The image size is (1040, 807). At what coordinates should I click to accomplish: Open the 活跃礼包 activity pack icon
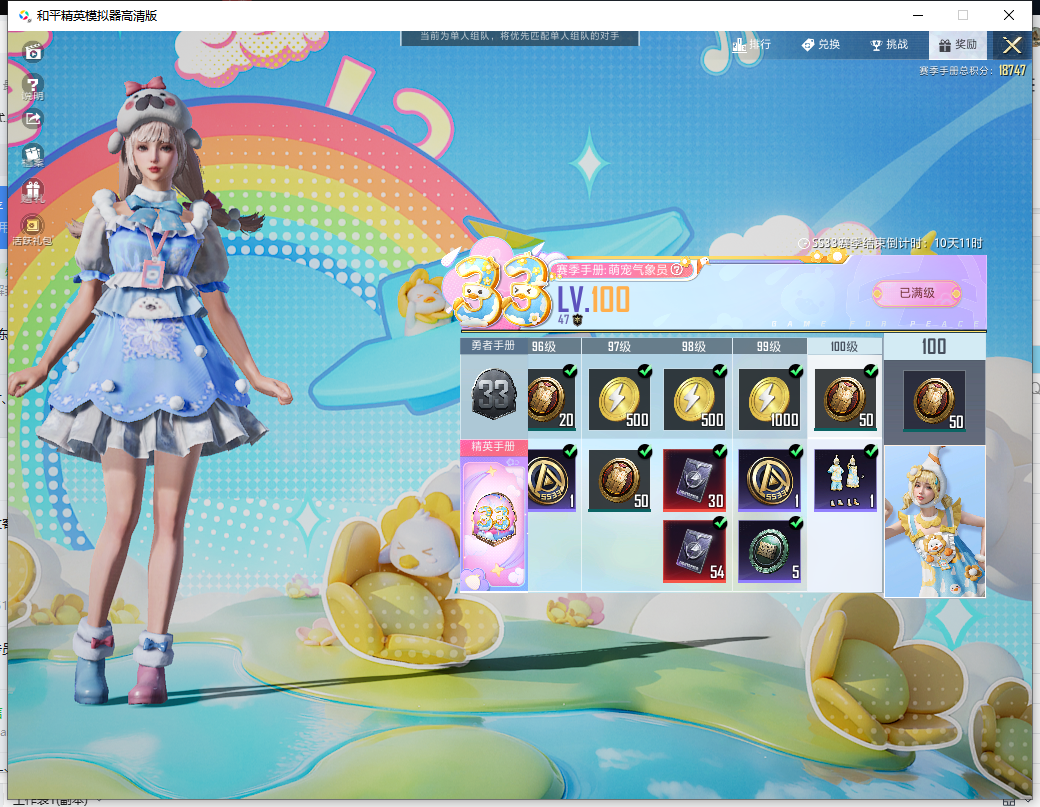[x=32, y=230]
